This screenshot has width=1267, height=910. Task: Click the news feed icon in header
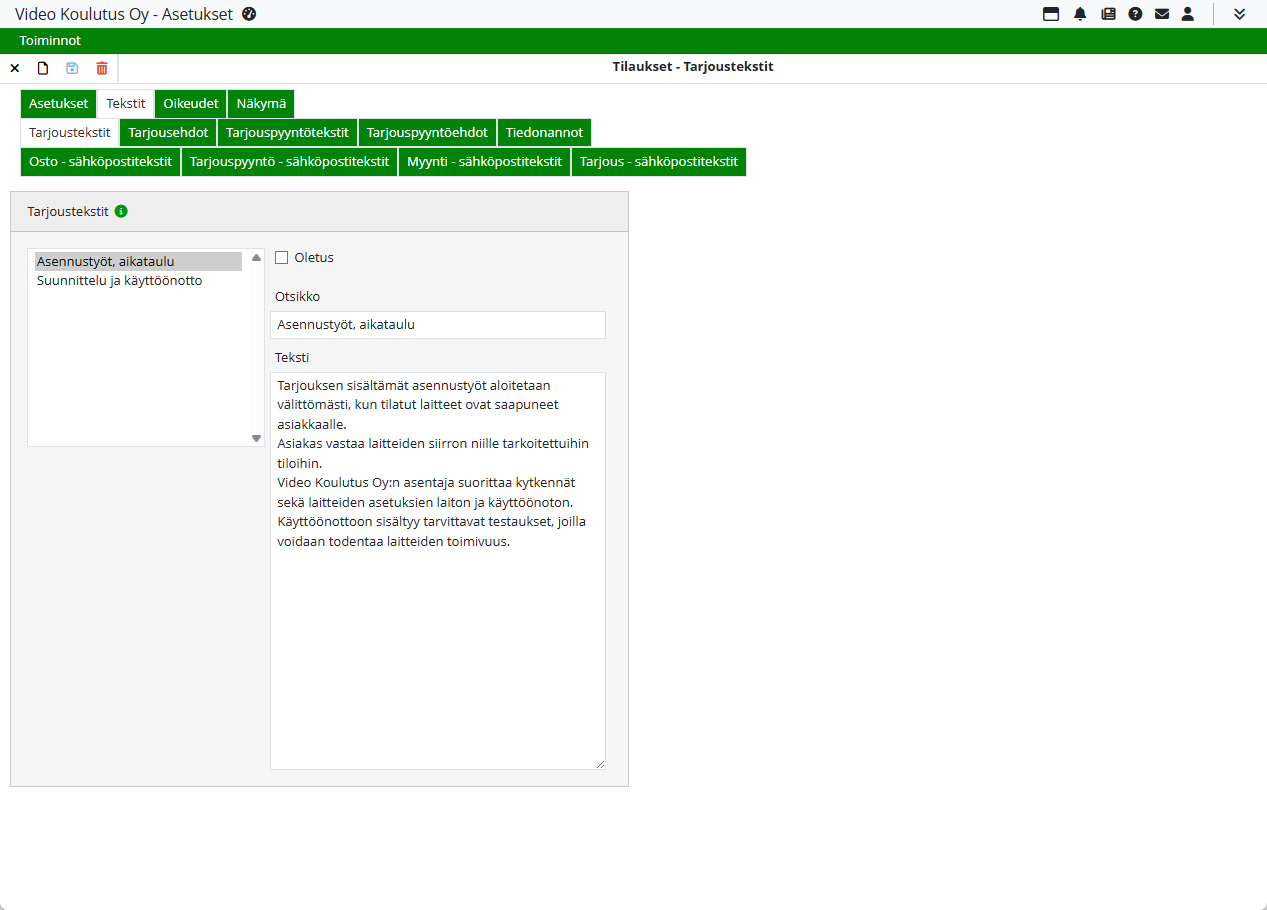click(1108, 14)
